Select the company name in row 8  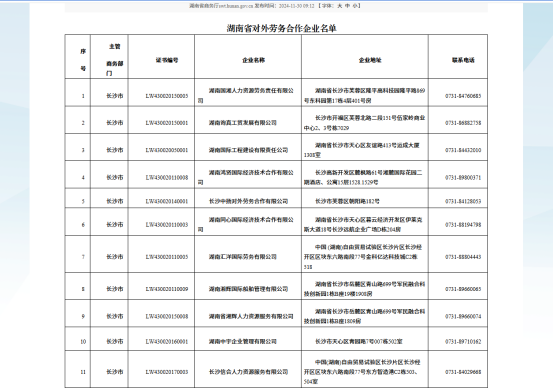tap(248, 289)
